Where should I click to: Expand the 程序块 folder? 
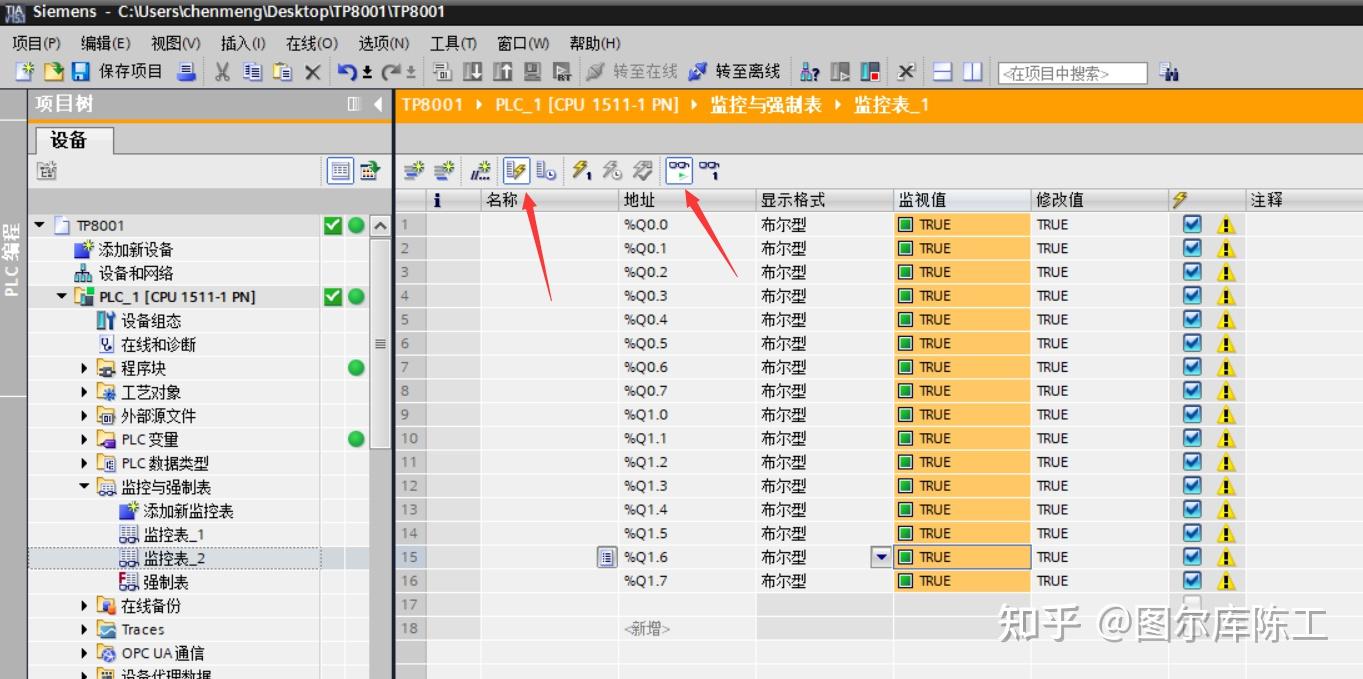pyautogui.click(x=85, y=368)
